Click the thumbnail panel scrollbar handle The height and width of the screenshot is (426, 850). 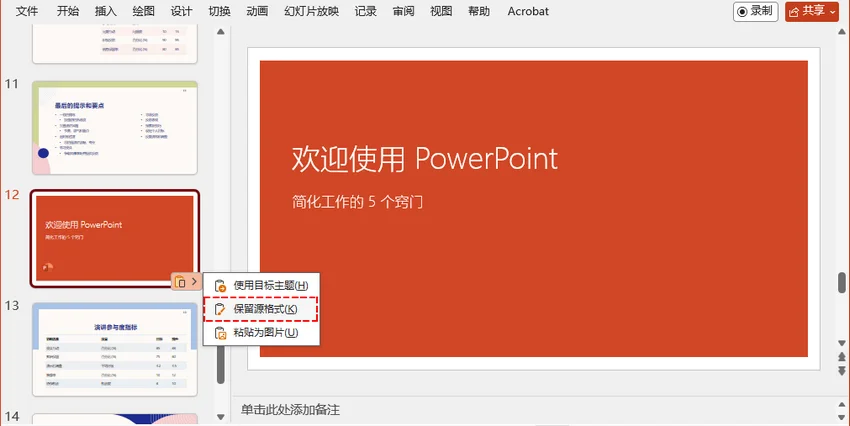pos(221,363)
